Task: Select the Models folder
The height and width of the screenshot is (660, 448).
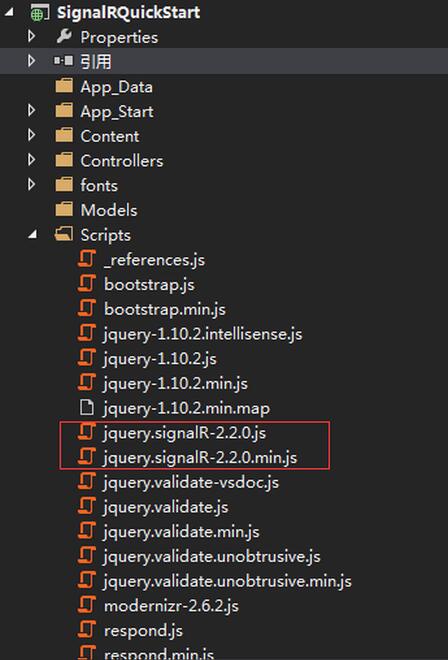Action: [109, 210]
